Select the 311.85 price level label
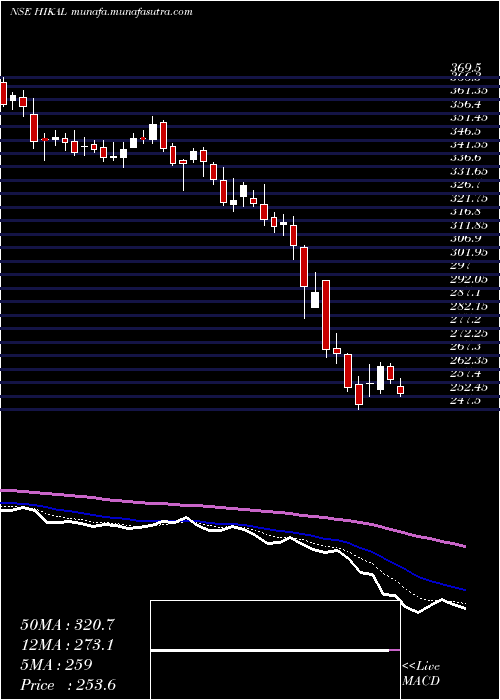 point(469,225)
